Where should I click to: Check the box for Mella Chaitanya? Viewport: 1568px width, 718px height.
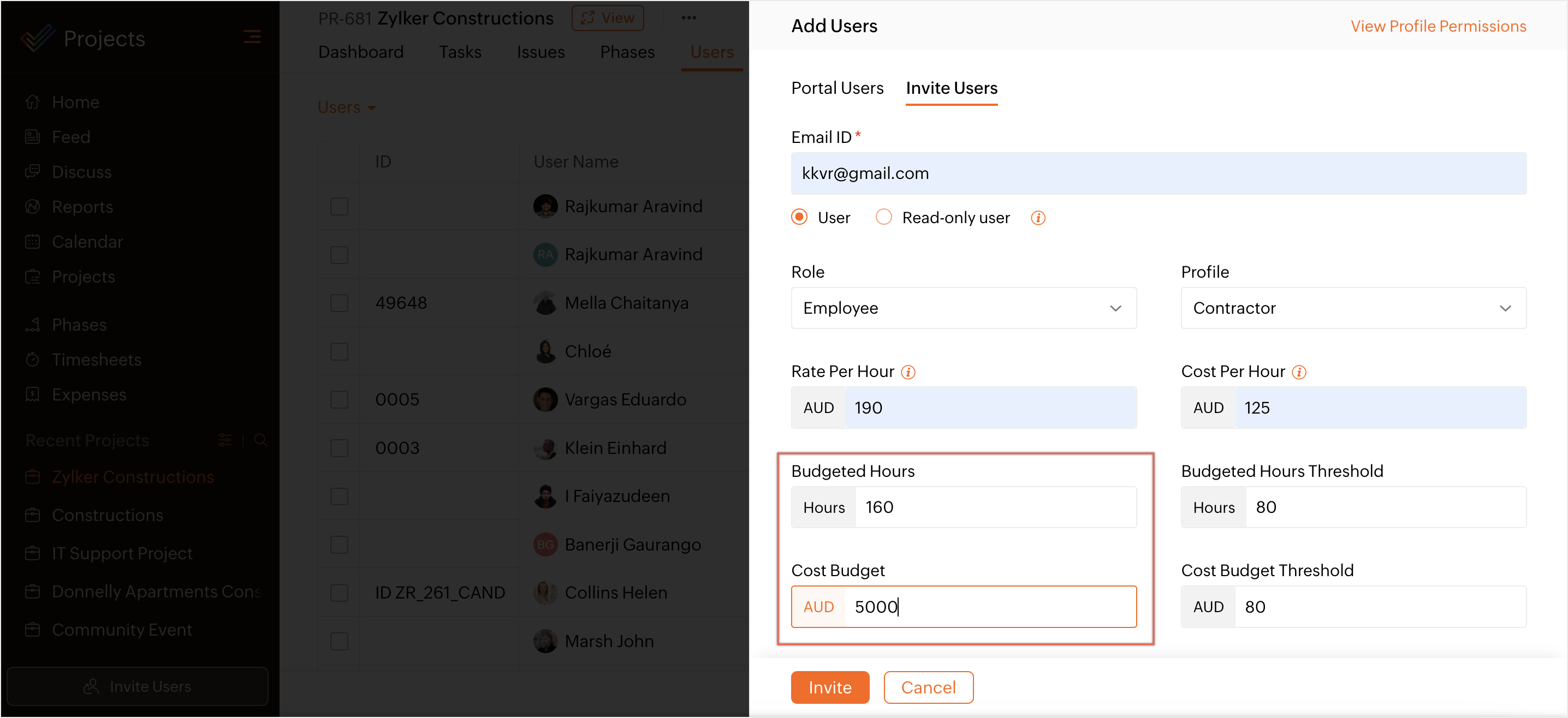(339, 303)
